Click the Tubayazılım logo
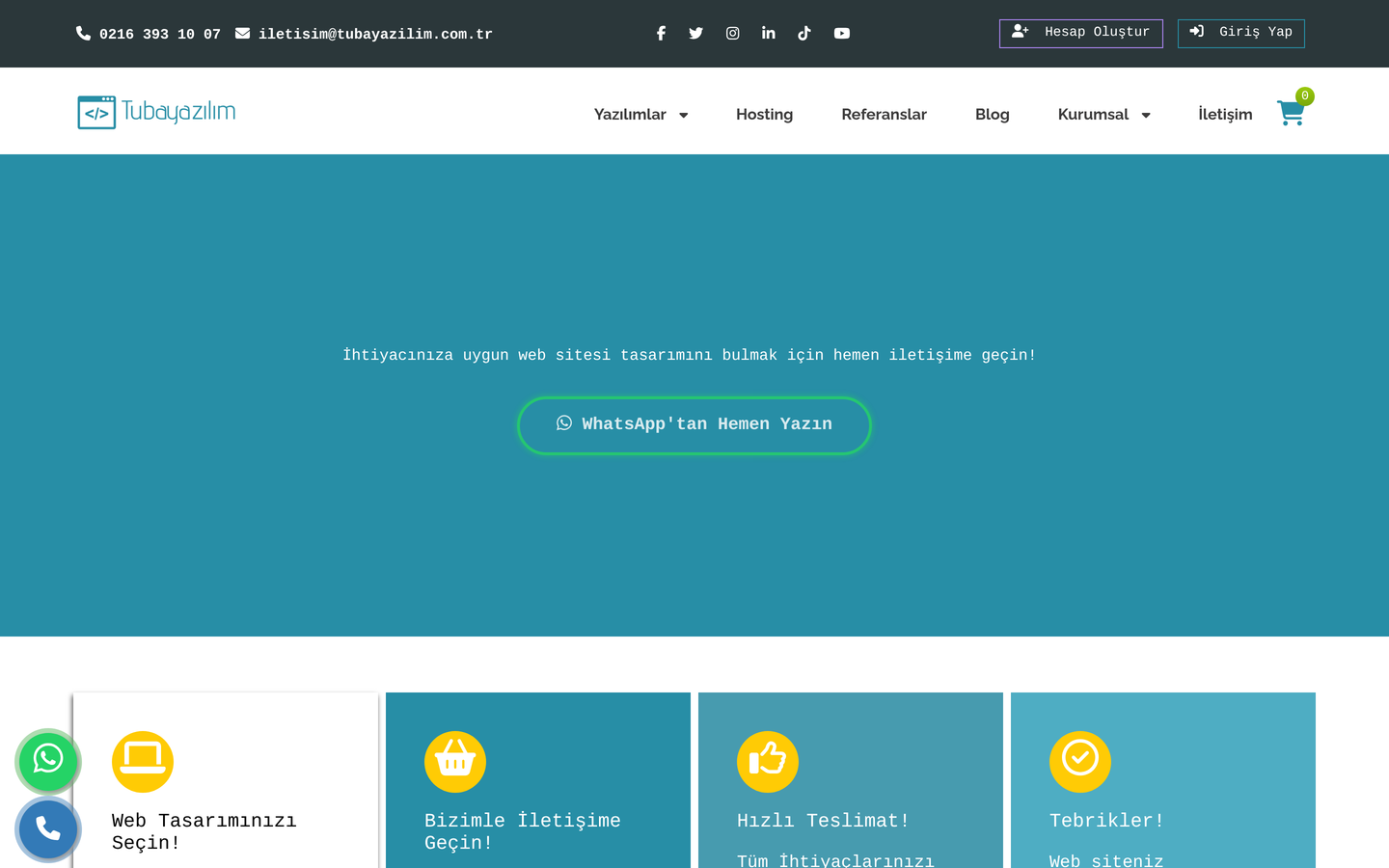This screenshot has height=868, width=1389. pos(156,112)
